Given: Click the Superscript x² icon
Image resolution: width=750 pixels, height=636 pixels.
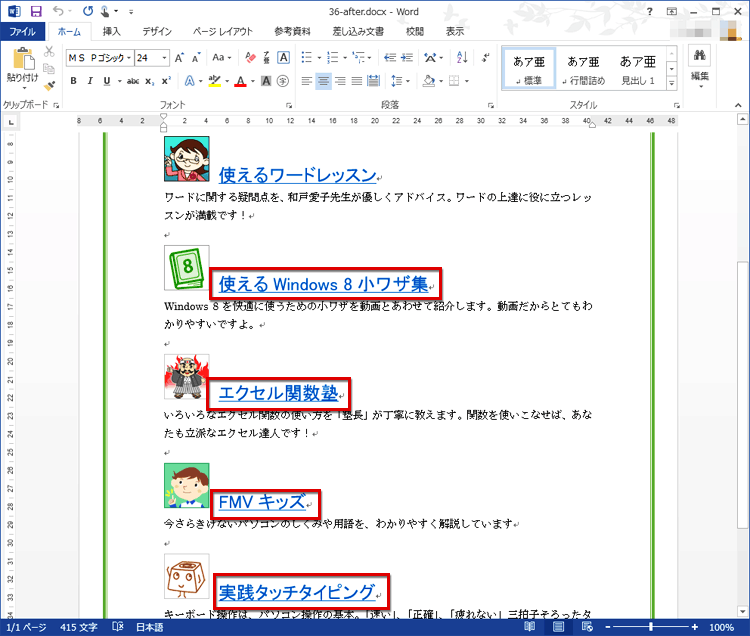Looking at the screenshot, I should (166, 81).
